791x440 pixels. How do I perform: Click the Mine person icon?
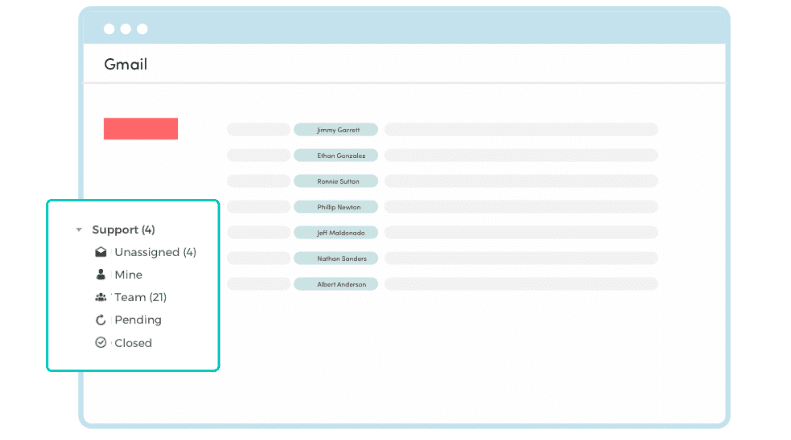pos(101,274)
